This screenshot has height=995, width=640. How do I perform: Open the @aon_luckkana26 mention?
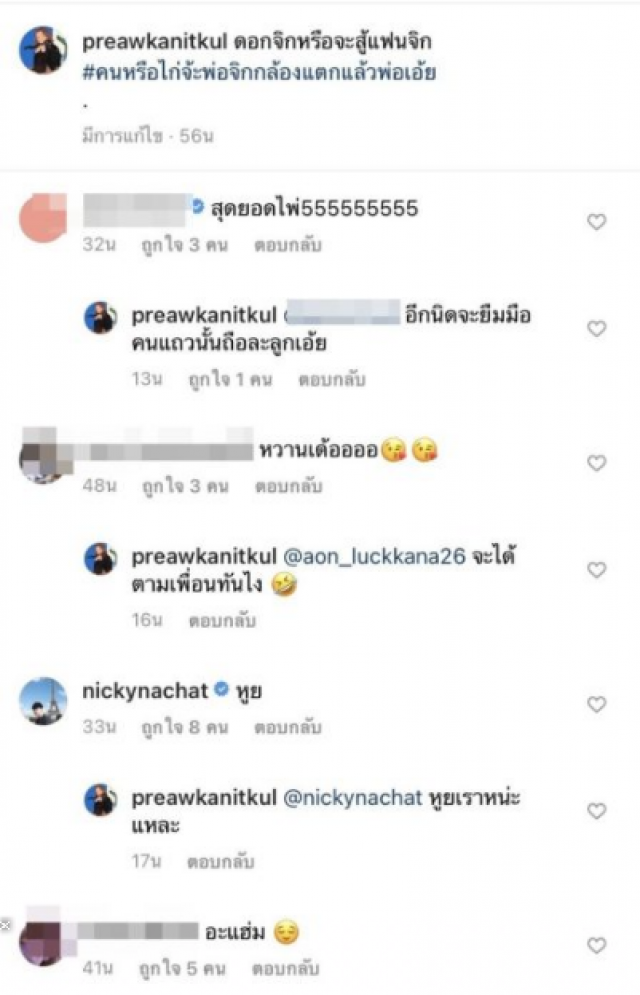coord(374,557)
